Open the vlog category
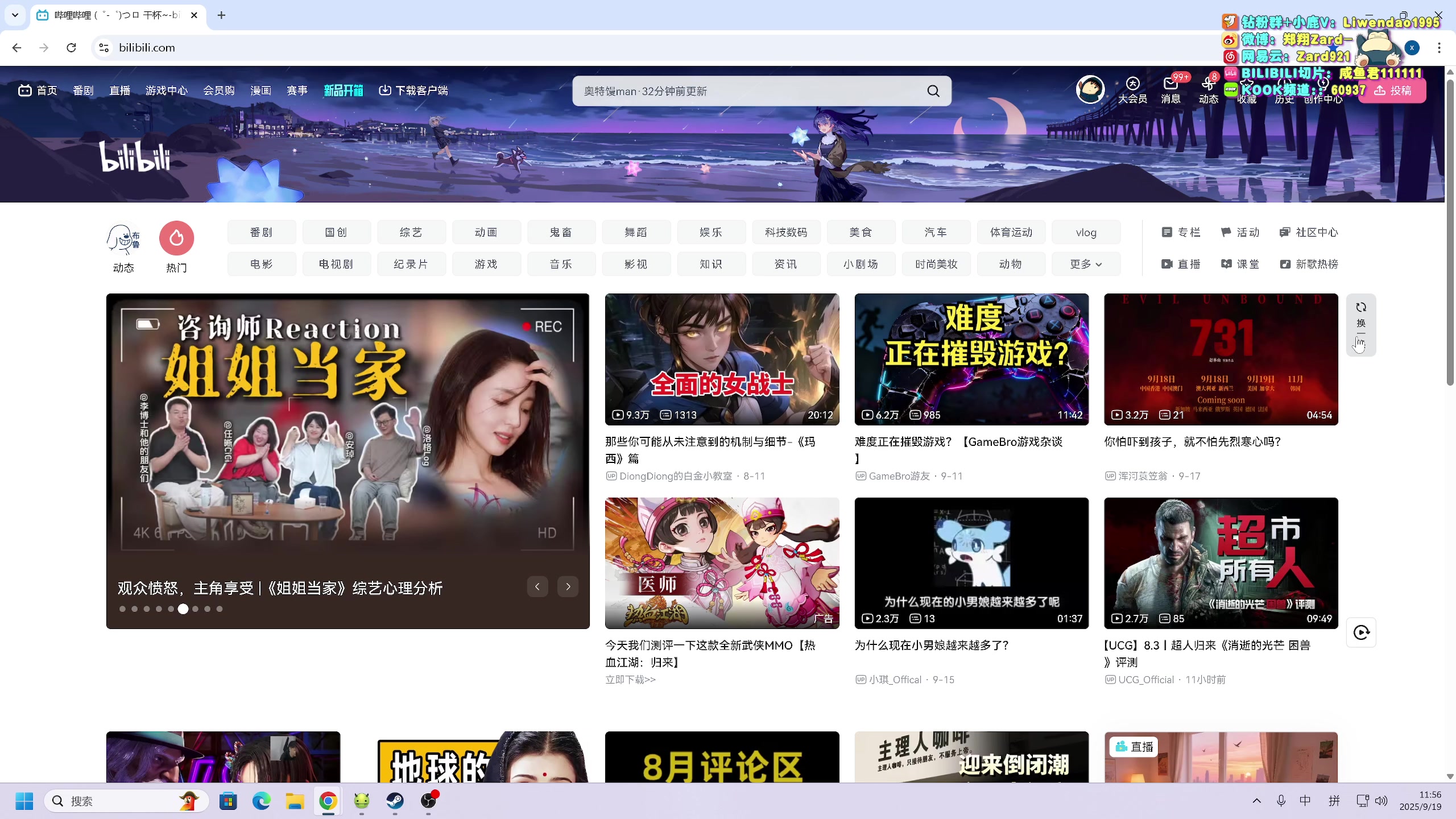This screenshot has width=1456, height=819. point(1086,232)
